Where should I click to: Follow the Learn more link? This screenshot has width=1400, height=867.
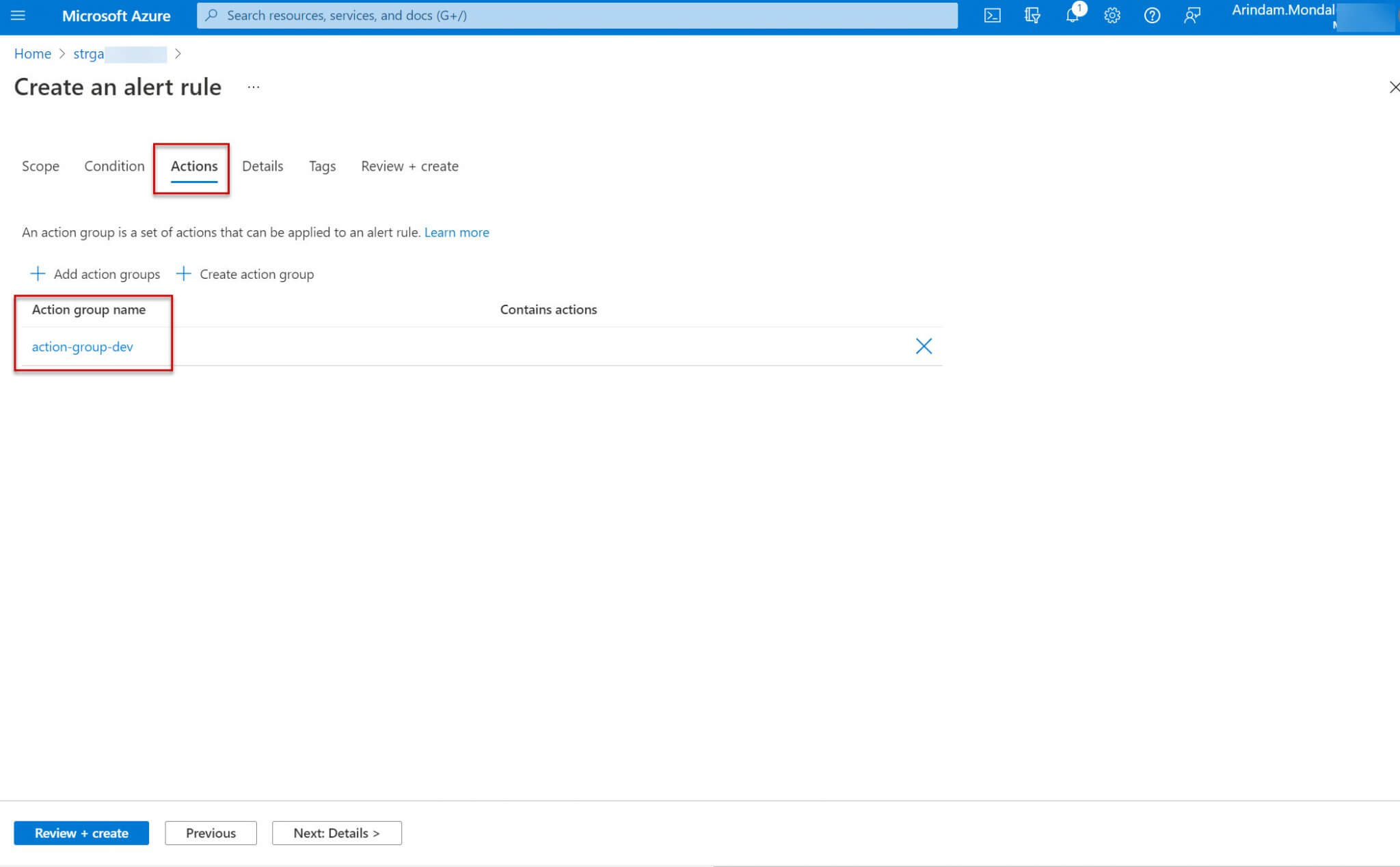pyautogui.click(x=457, y=232)
